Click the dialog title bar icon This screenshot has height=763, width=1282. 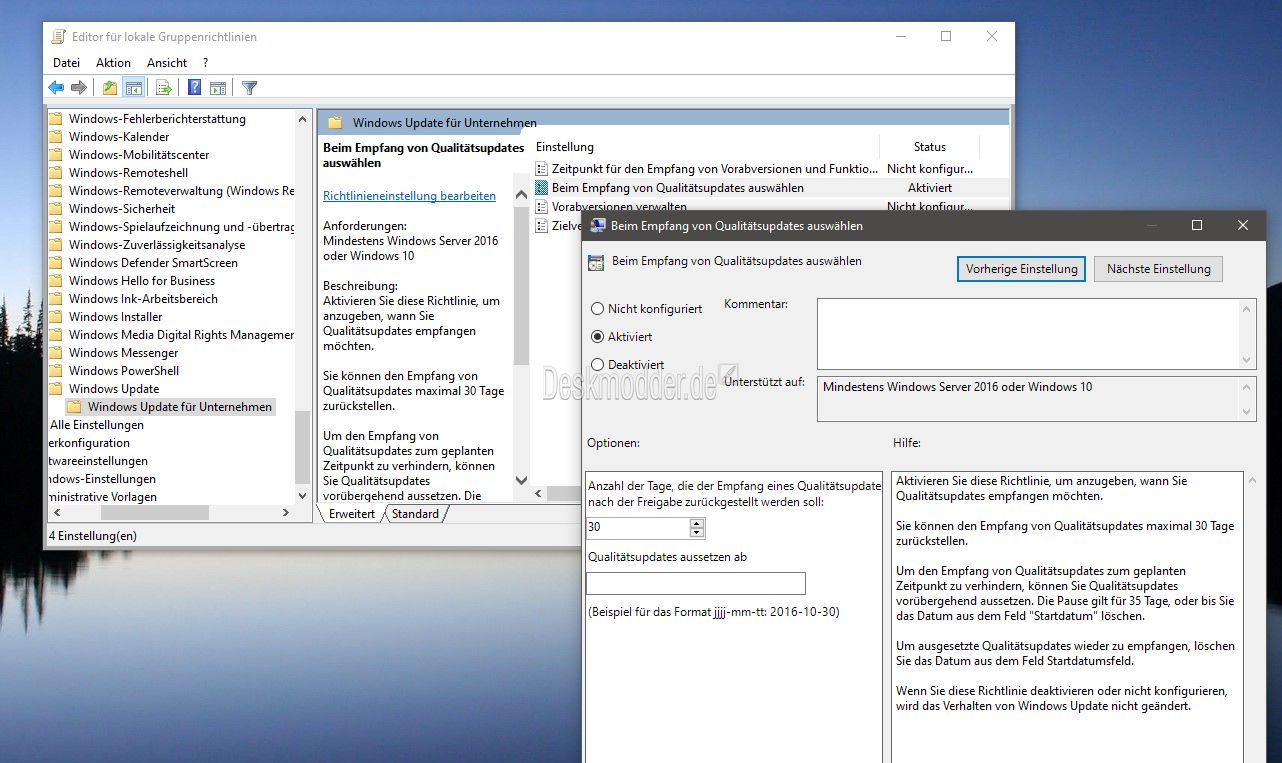tap(597, 226)
